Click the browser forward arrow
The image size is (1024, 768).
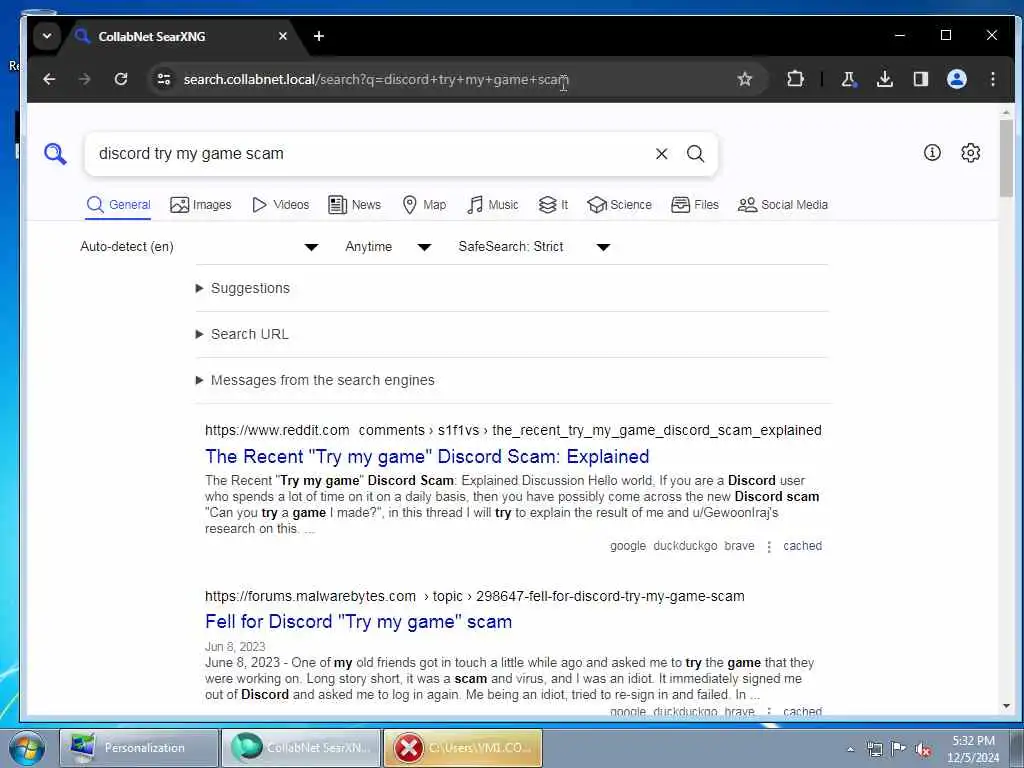(85, 79)
